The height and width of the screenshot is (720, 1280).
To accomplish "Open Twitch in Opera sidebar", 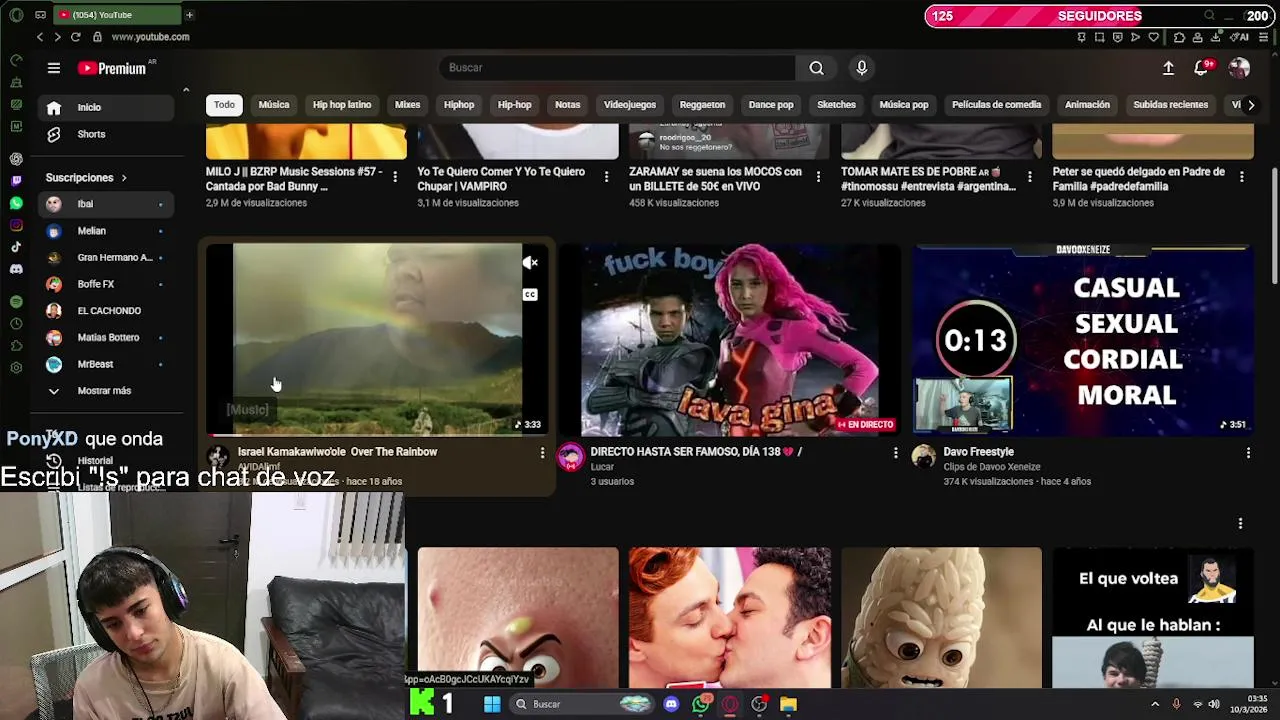I will (x=16, y=181).
